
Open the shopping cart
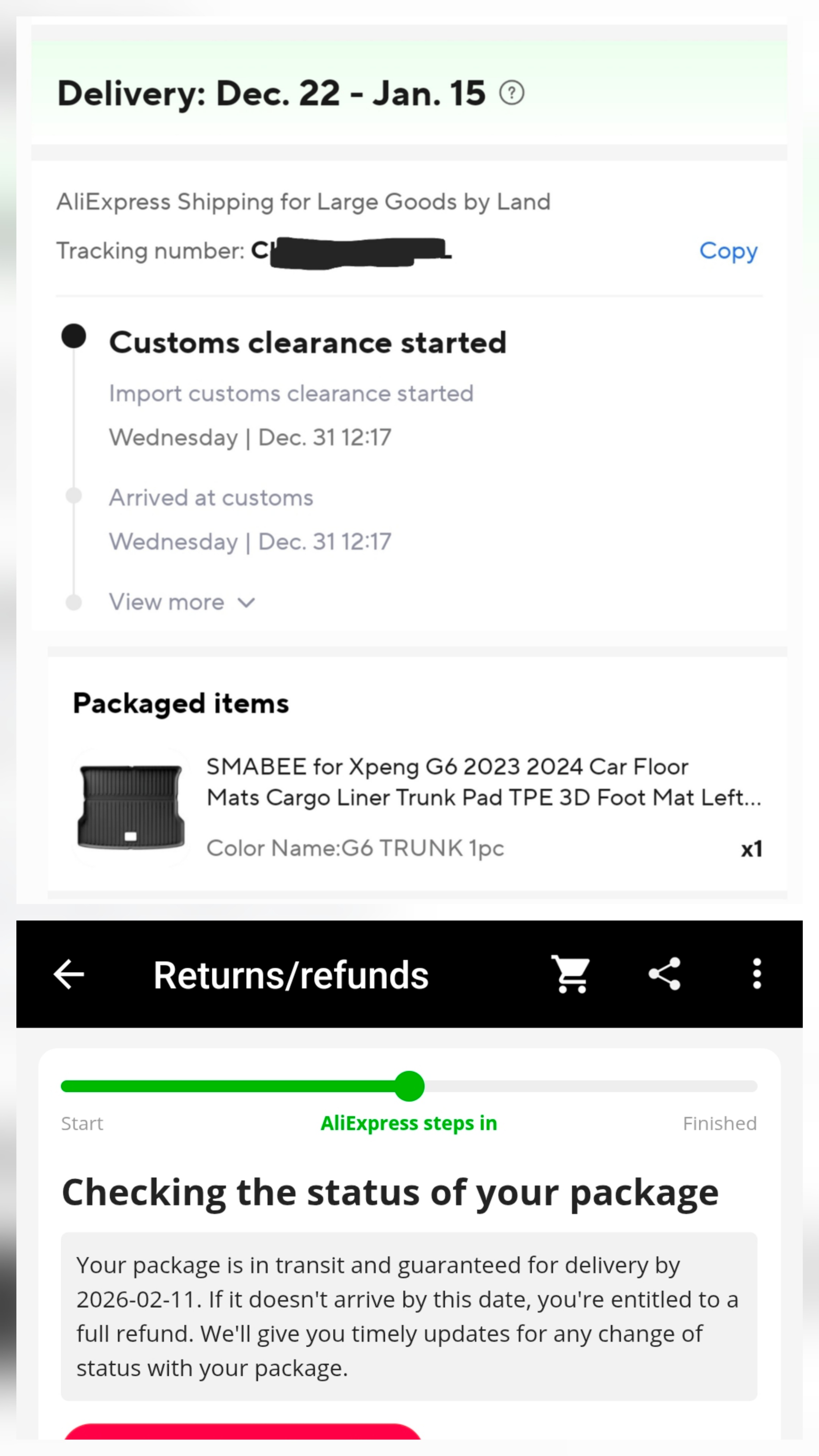(x=570, y=974)
